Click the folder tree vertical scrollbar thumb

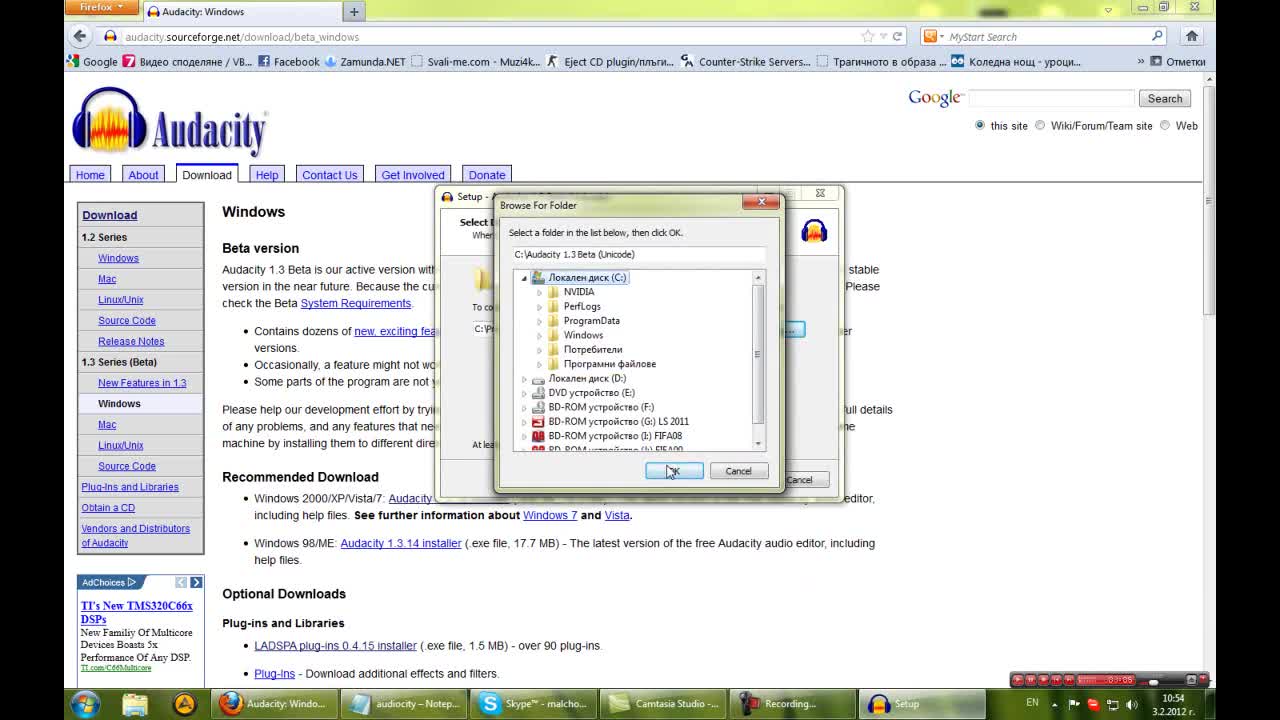(758, 352)
